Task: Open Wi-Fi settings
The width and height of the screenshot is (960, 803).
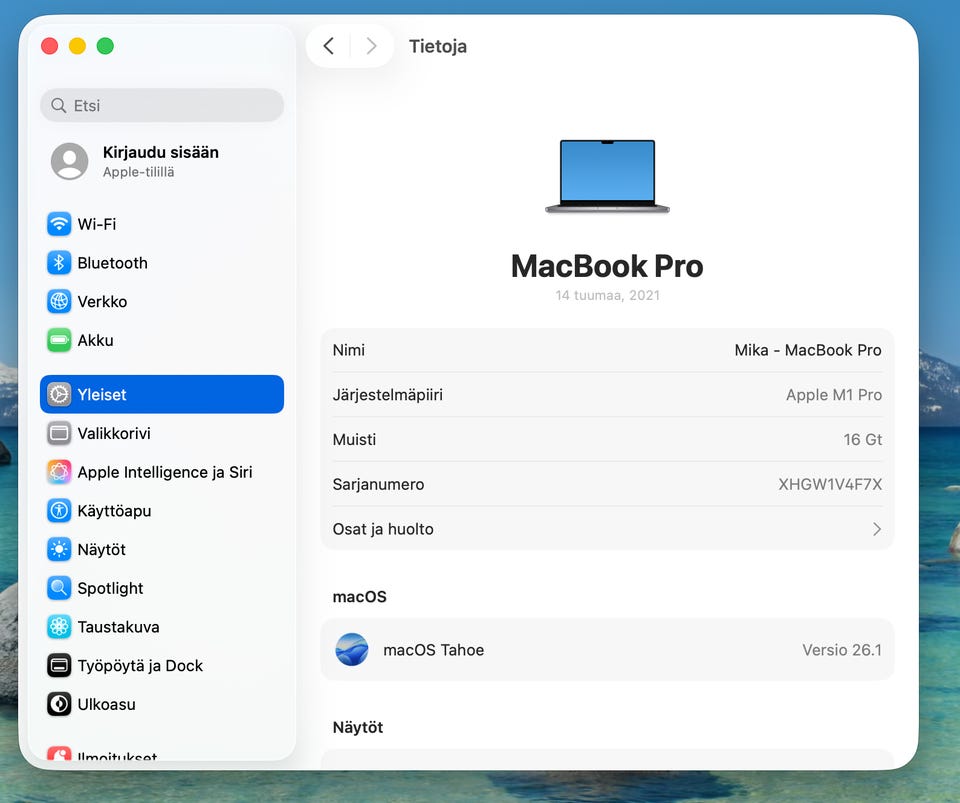Action: pyautogui.click(x=162, y=224)
